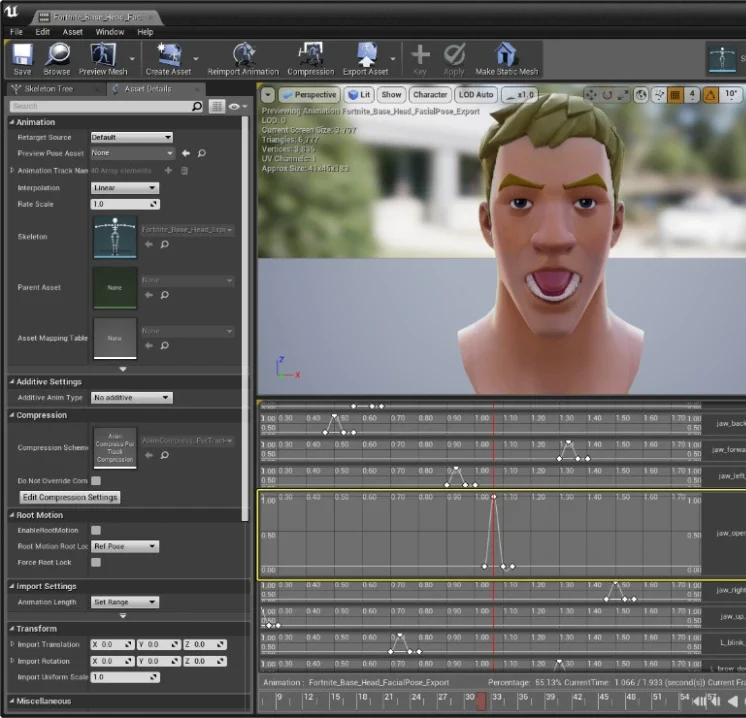Click the surface snapping icon in viewport
Viewport: 746px width, 718px height.
point(659,95)
